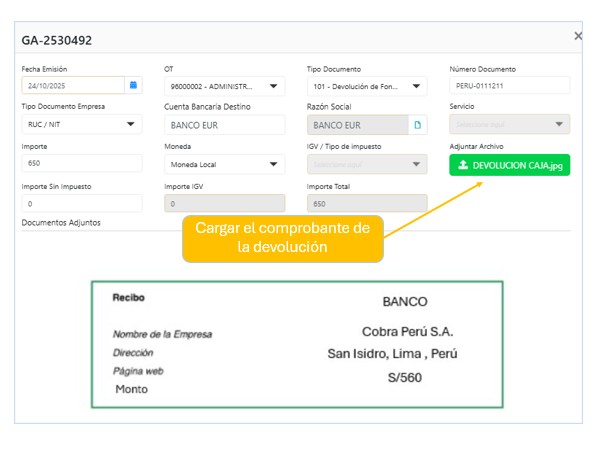Select the Importe Sin Impuesto field
This screenshot has width=602, height=462.
pos(82,203)
